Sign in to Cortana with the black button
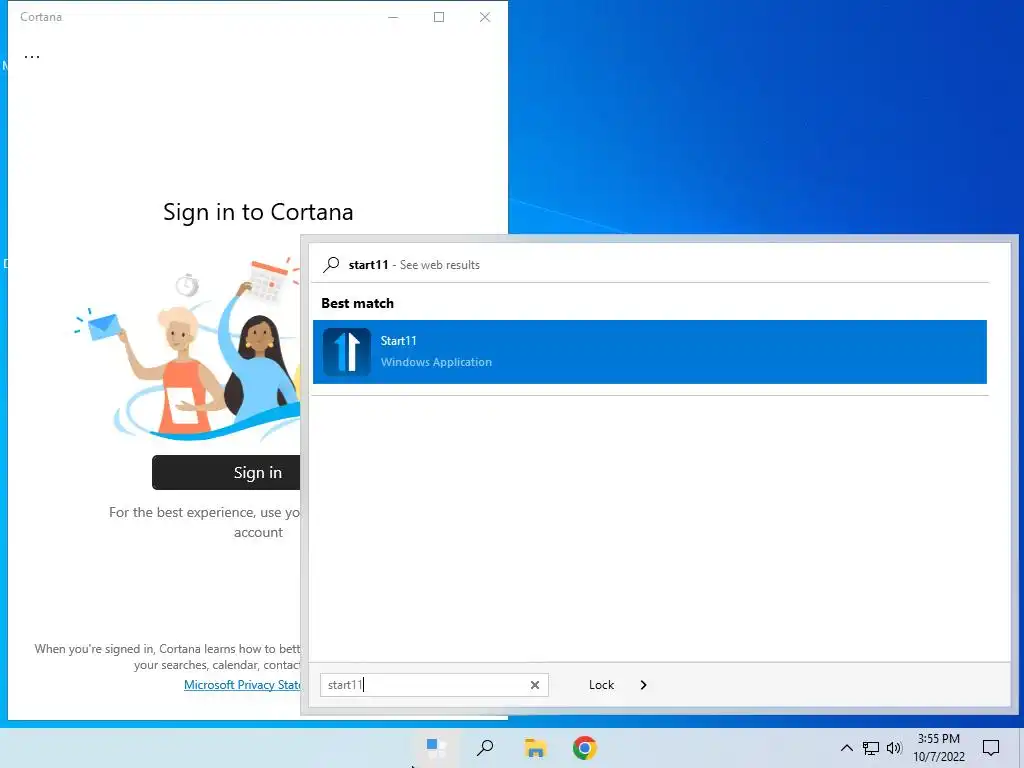The width and height of the screenshot is (1024, 768). point(227,472)
